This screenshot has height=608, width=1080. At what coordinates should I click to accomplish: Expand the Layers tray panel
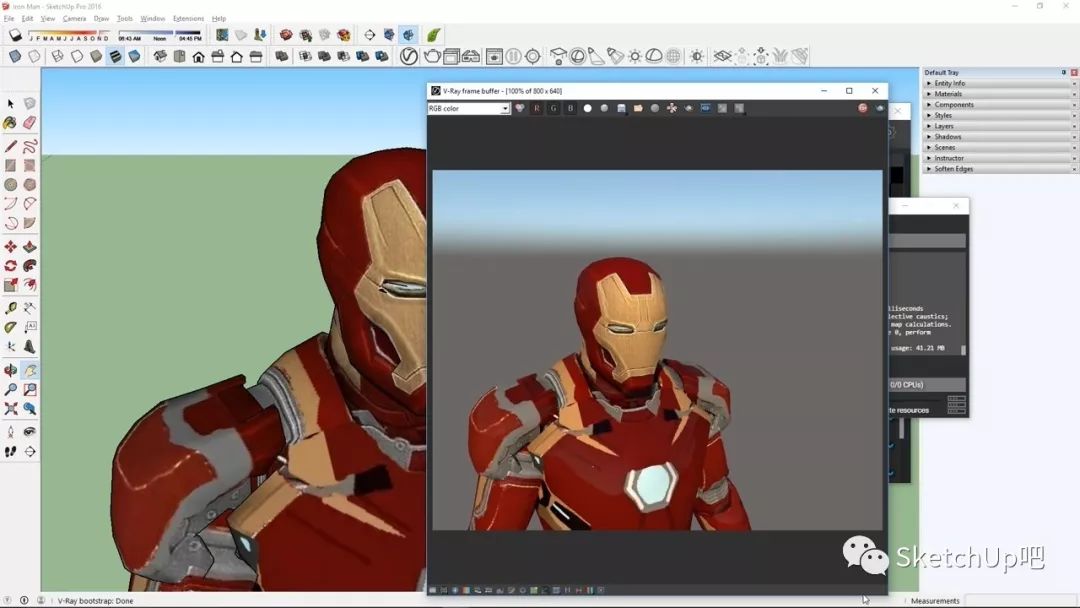point(944,126)
